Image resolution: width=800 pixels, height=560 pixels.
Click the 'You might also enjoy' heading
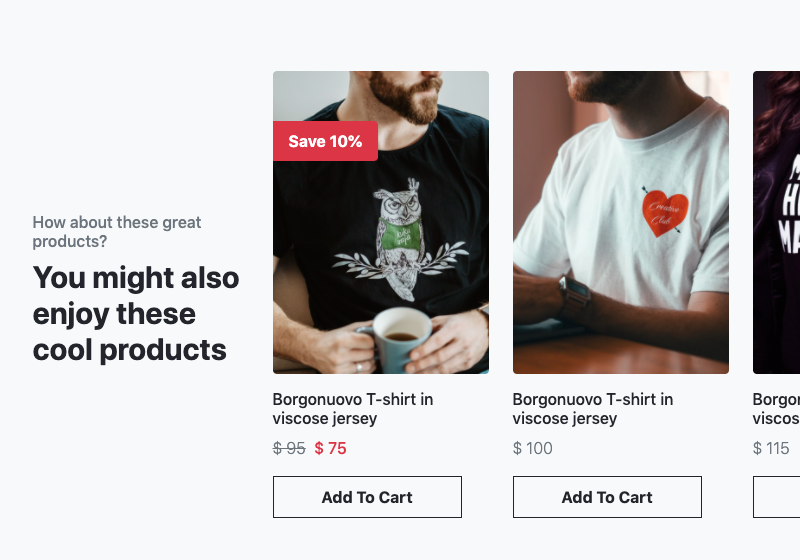pyautogui.click(x=136, y=314)
